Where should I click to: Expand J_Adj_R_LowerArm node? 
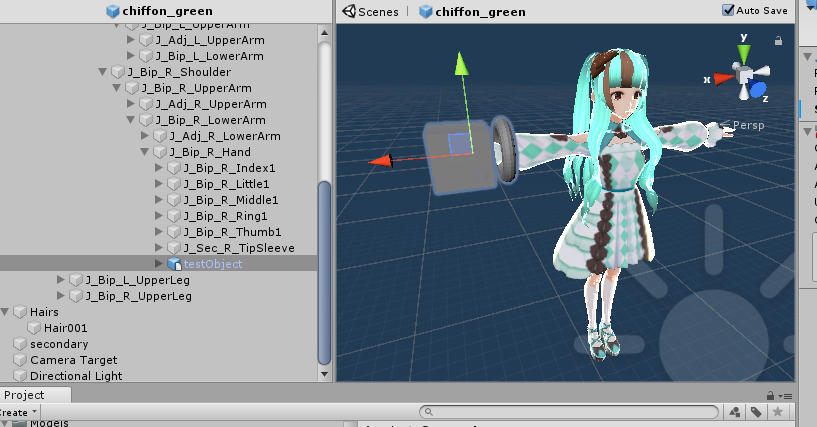pyautogui.click(x=145, y=135)
